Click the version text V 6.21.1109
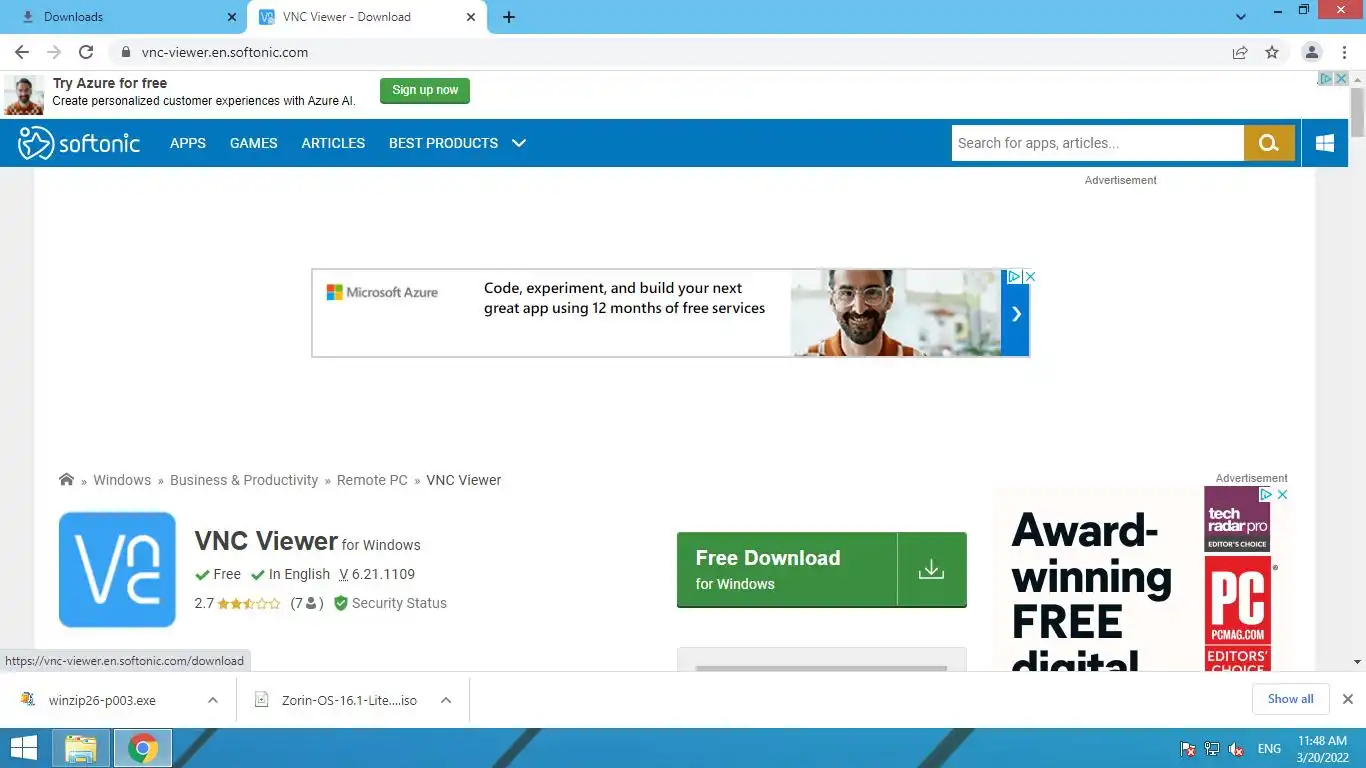Screen dimensions: 1366x768 (x=377, y=574)
